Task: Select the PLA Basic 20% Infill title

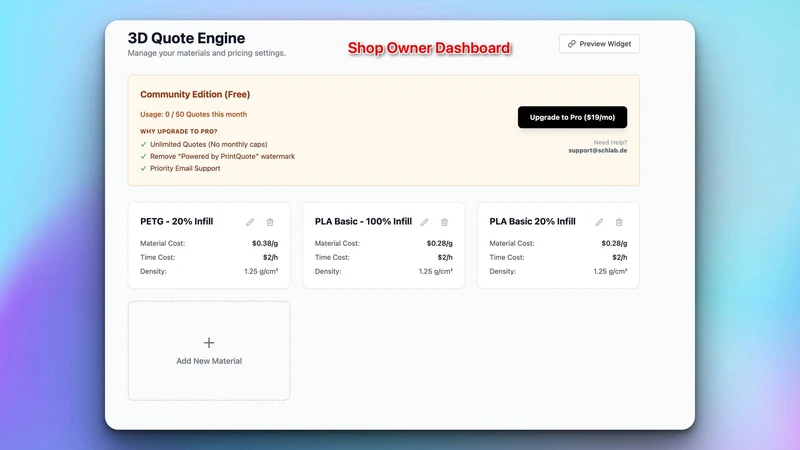Action: (532, 221)
